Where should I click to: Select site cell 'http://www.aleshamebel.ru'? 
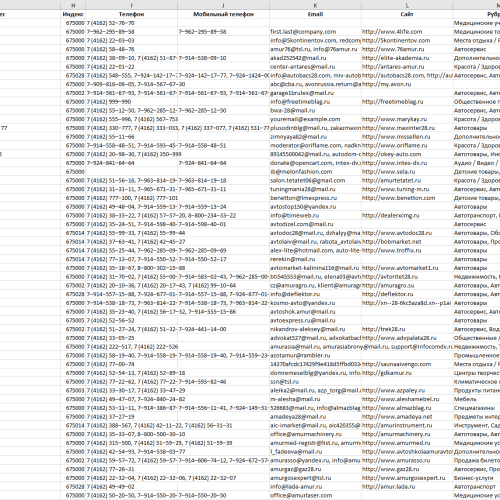point(407,399)
